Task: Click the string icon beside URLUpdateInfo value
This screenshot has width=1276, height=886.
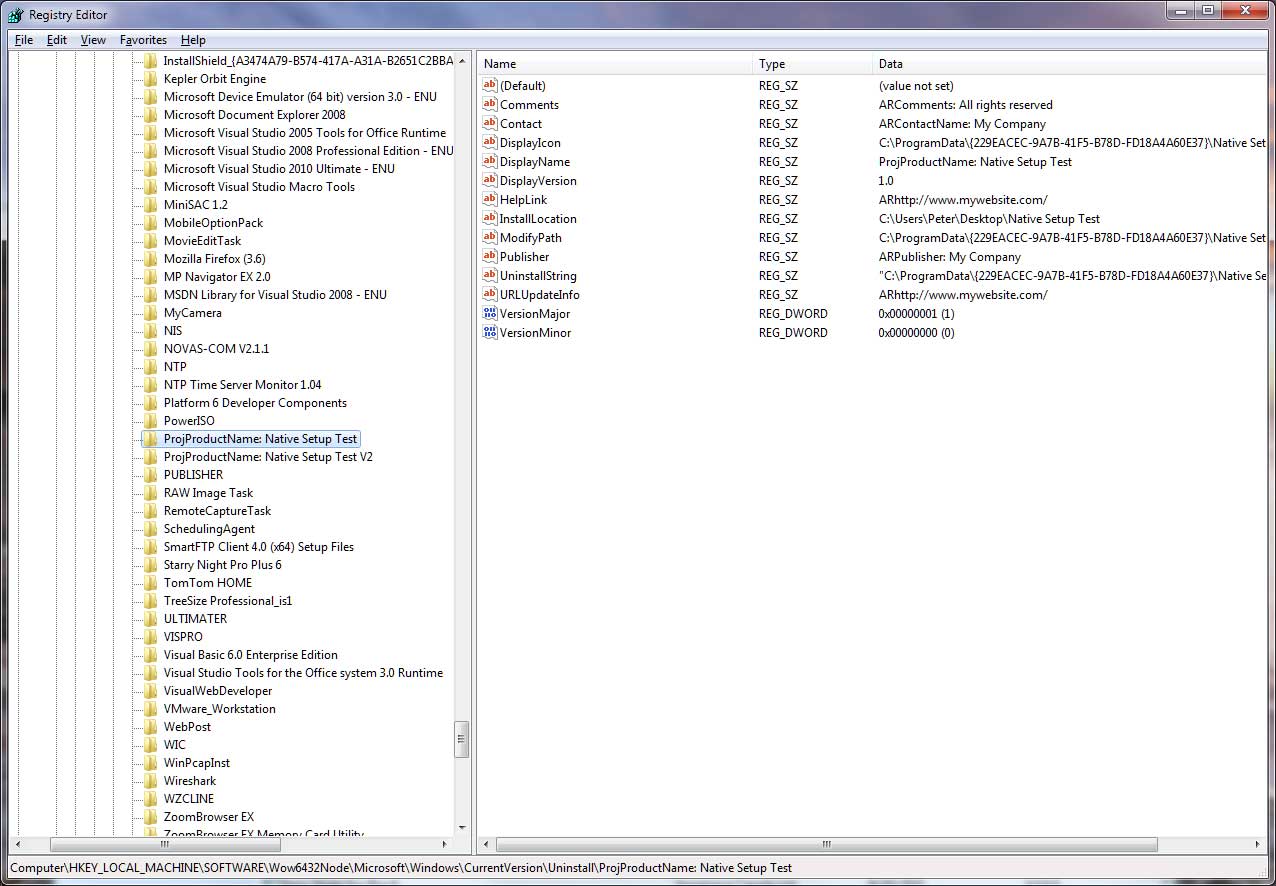Action: pos(490,295)
